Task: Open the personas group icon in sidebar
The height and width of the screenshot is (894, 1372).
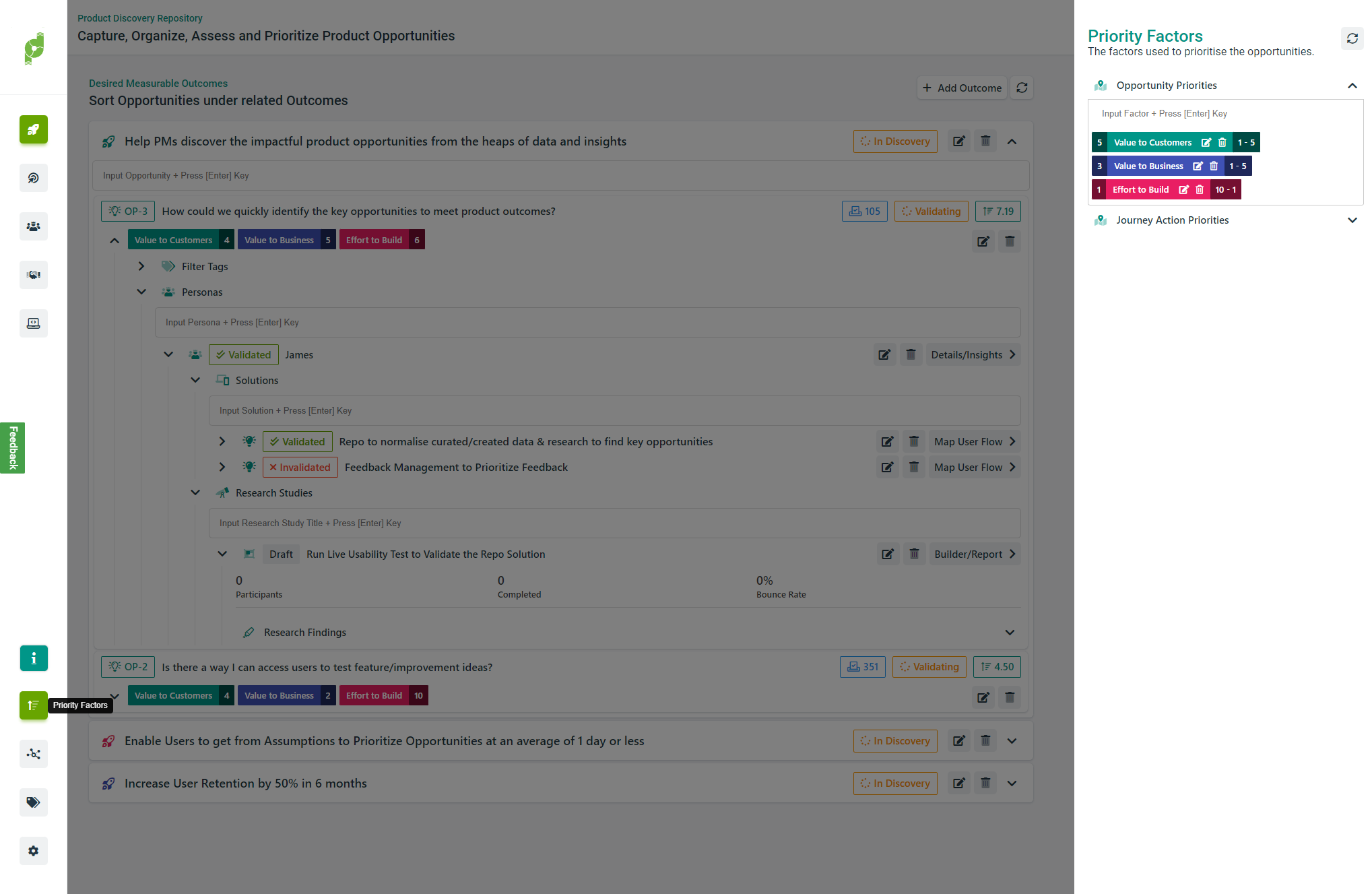Action: coord(33,226)
